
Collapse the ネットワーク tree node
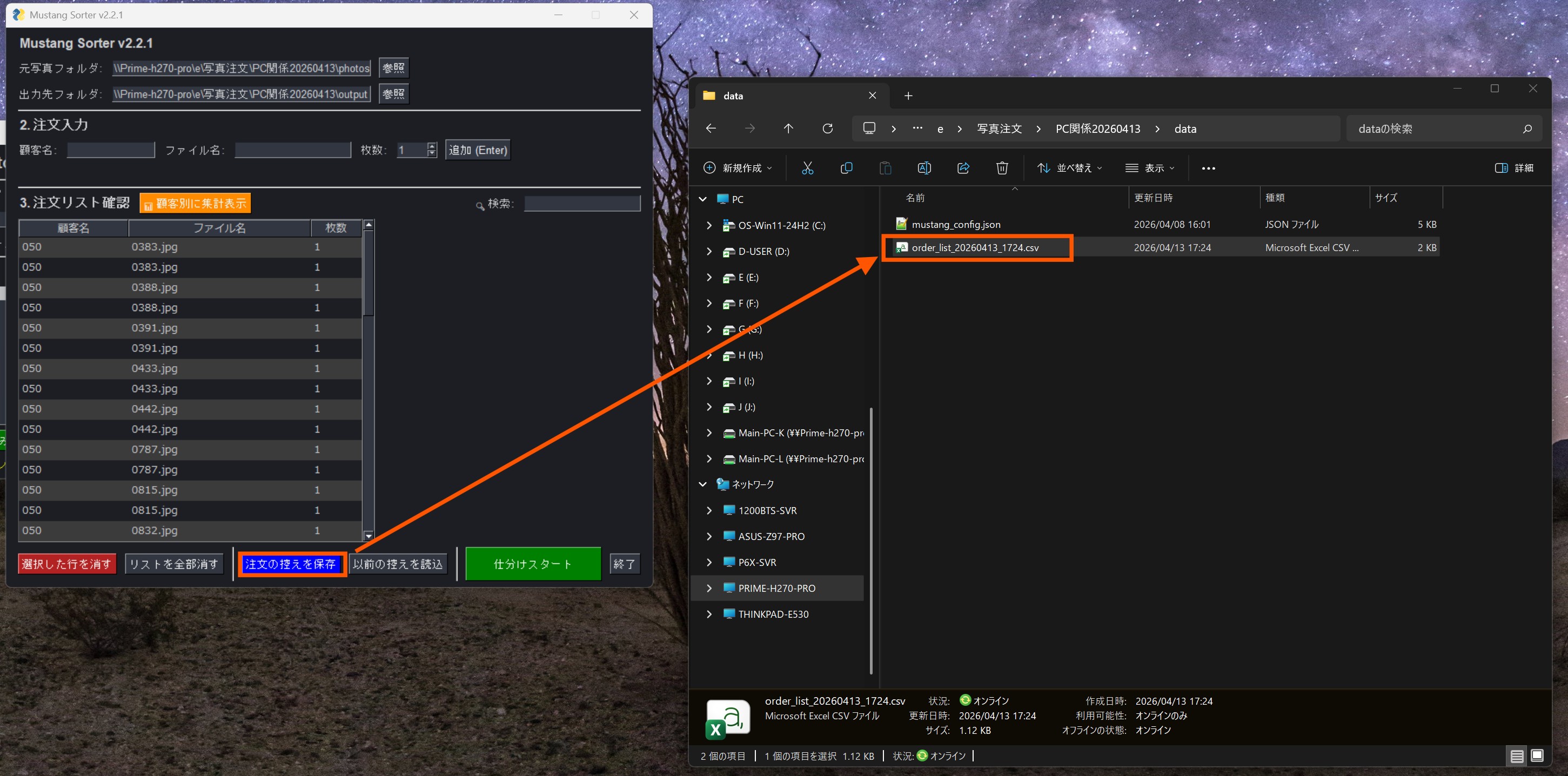pyautogui.click(x=703, y=484)
